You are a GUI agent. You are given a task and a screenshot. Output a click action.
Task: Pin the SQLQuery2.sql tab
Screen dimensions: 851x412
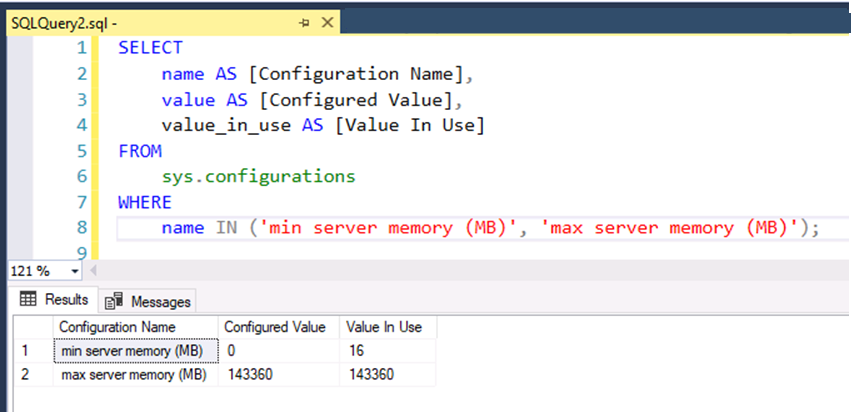[x=304, y=23]
